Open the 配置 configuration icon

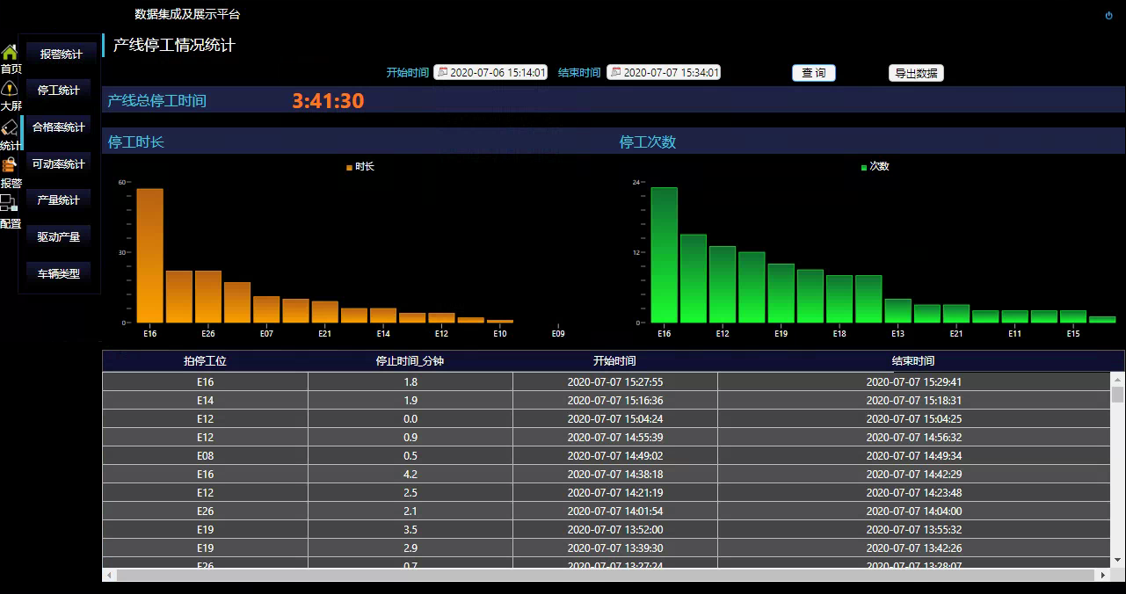pos(10,204)
